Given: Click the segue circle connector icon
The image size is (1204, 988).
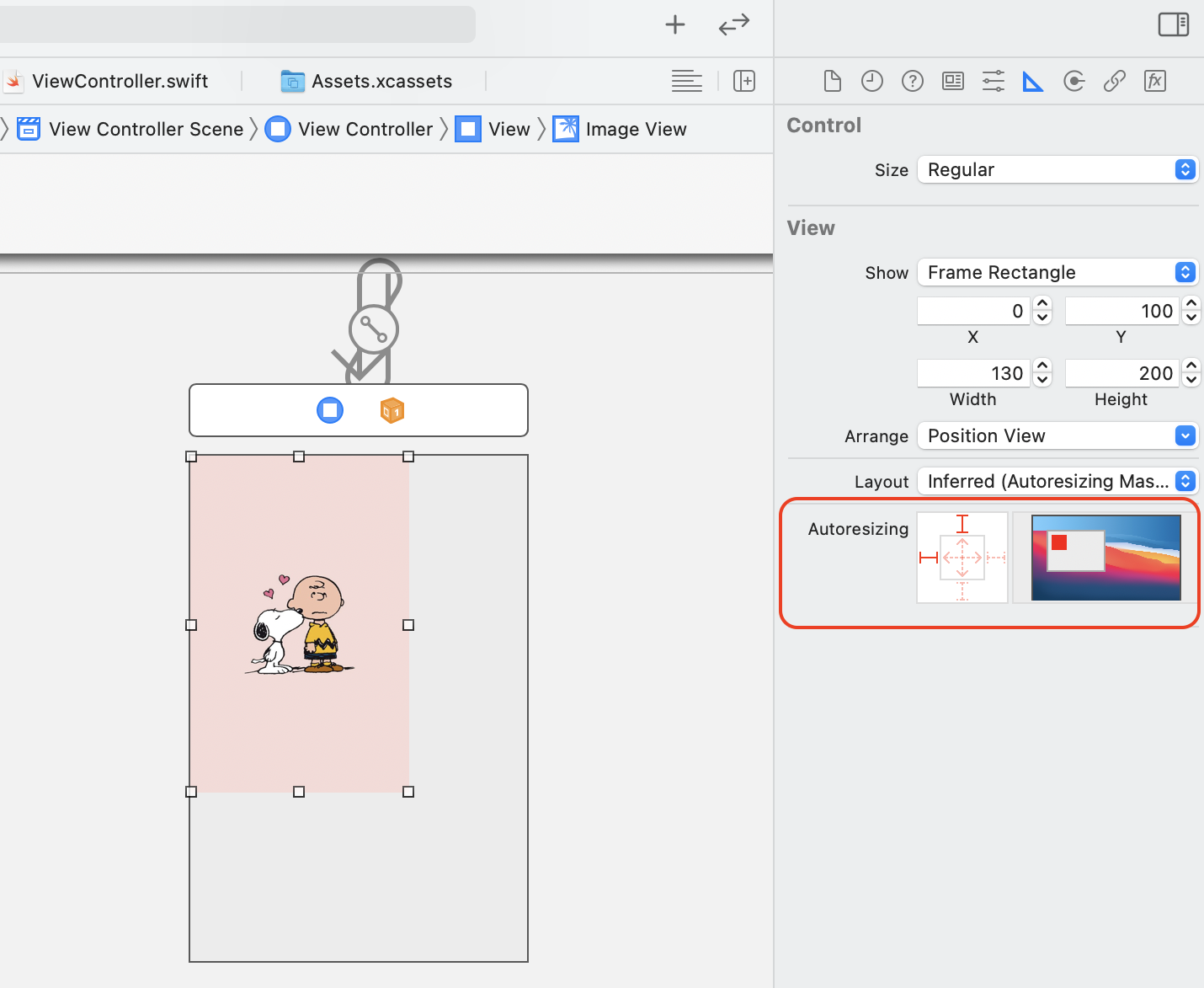Looking at the screenshot, I should (374, 329).
